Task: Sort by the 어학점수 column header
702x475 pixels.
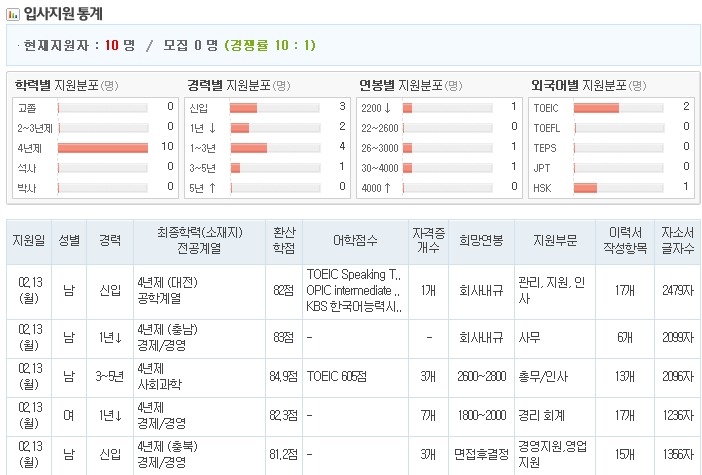Action: [355, 241]
